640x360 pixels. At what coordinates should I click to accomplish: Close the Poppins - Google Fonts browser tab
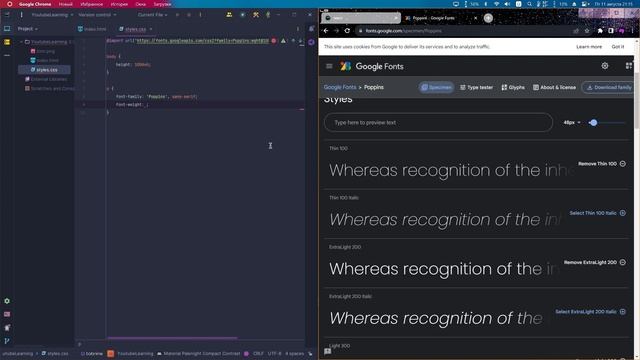coord(476,18)
